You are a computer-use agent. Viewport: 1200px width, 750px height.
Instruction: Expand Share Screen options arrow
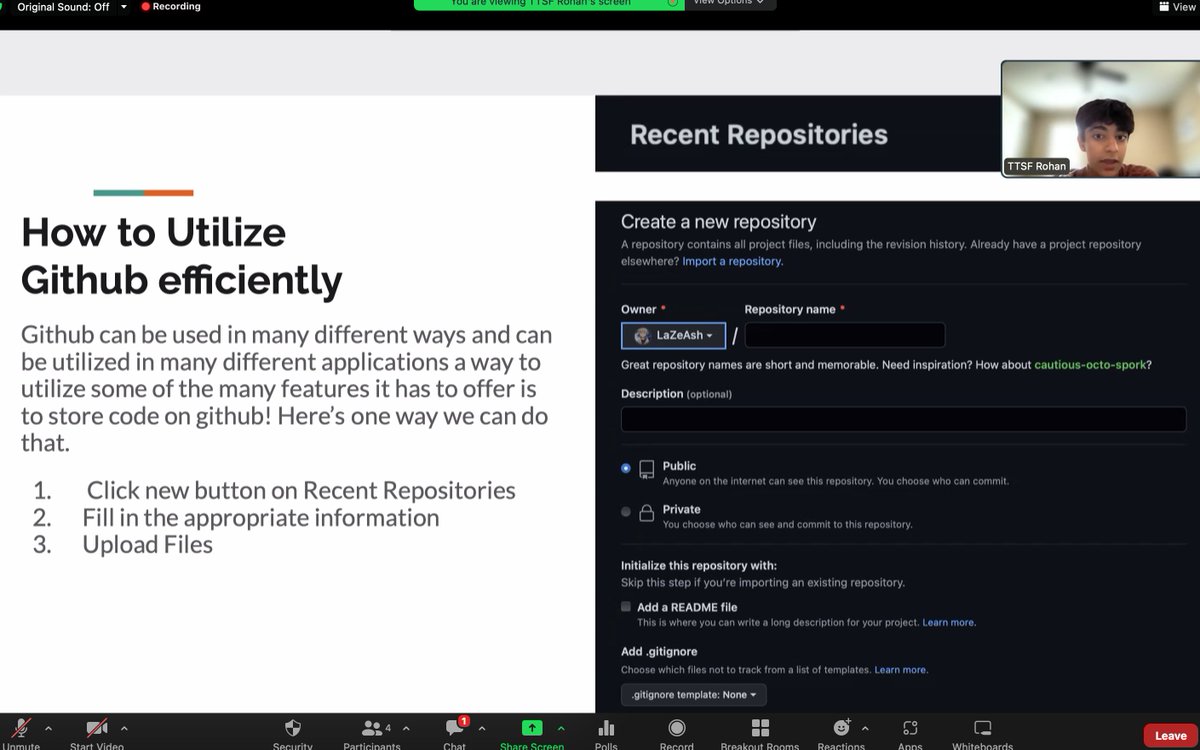click(561, 728)
